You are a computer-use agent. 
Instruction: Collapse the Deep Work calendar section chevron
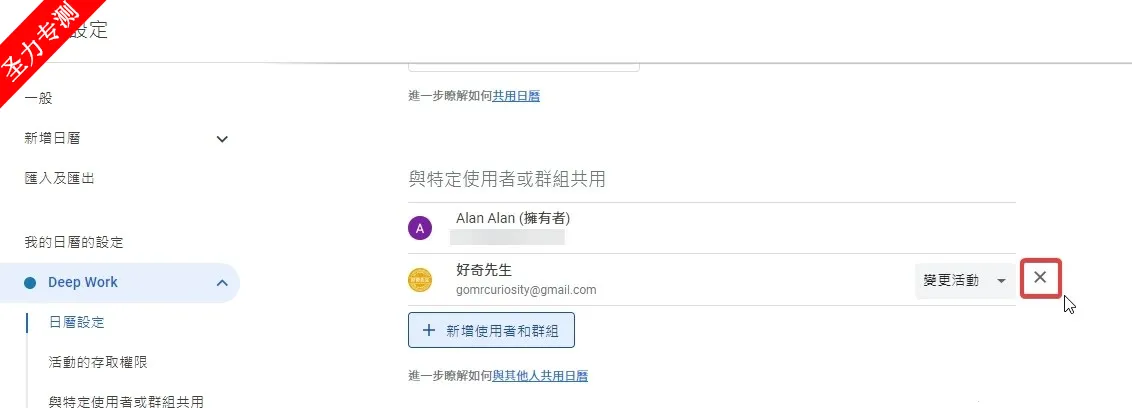[222, 283]
